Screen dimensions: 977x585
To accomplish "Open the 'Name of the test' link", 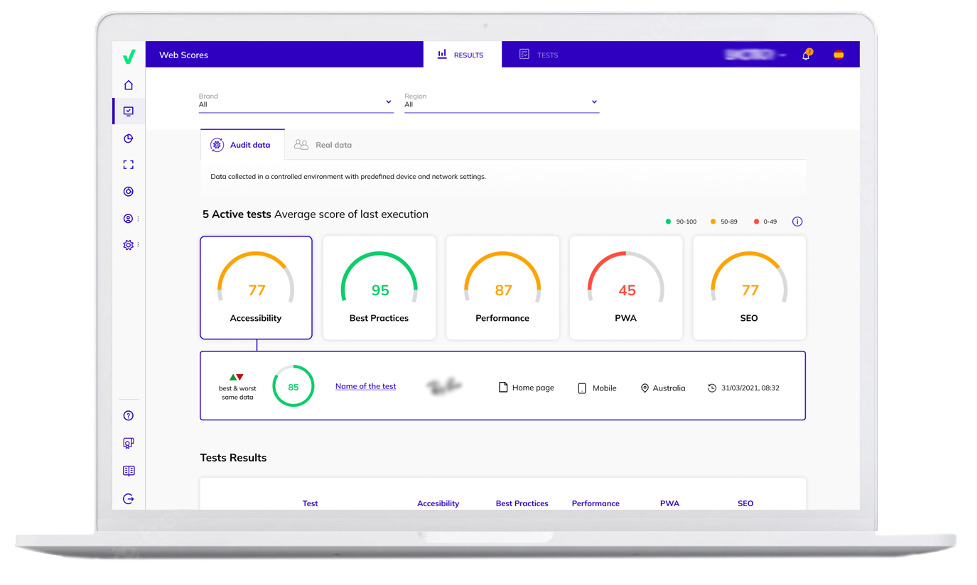I will point(365,386).
